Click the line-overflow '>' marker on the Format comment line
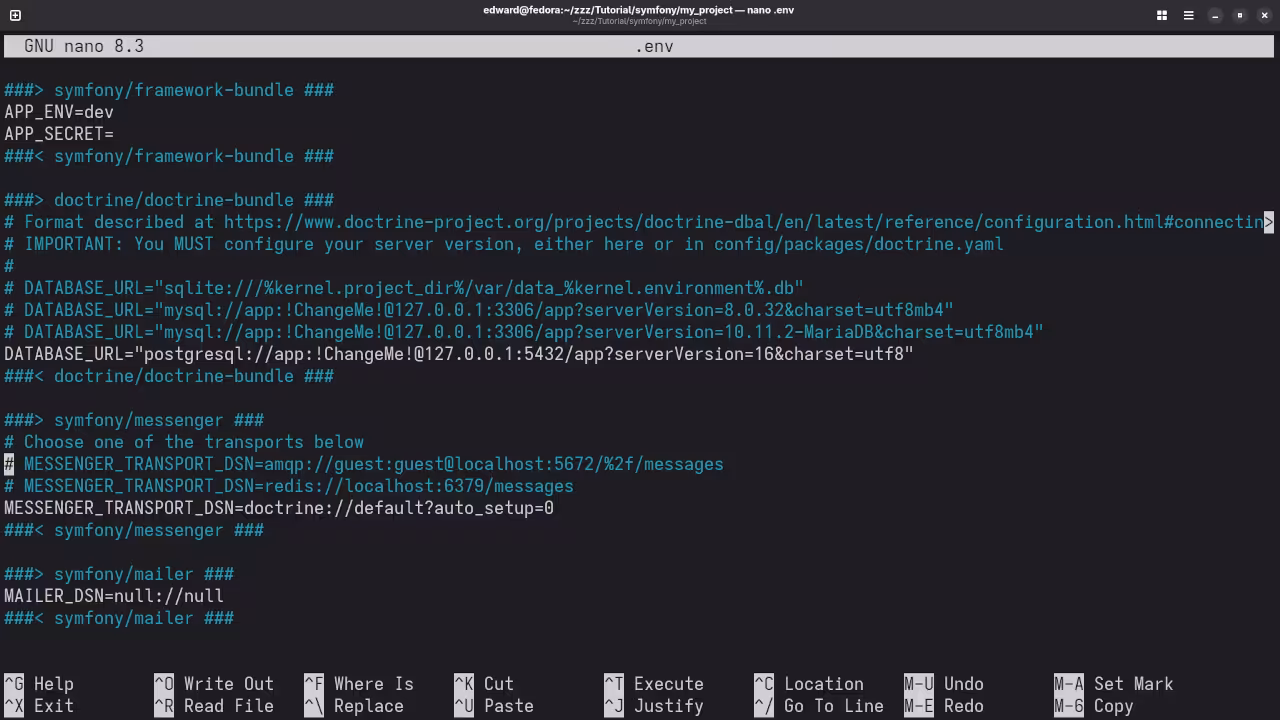This screenshot has width=1280, height=720. (x=1269, y=222)
